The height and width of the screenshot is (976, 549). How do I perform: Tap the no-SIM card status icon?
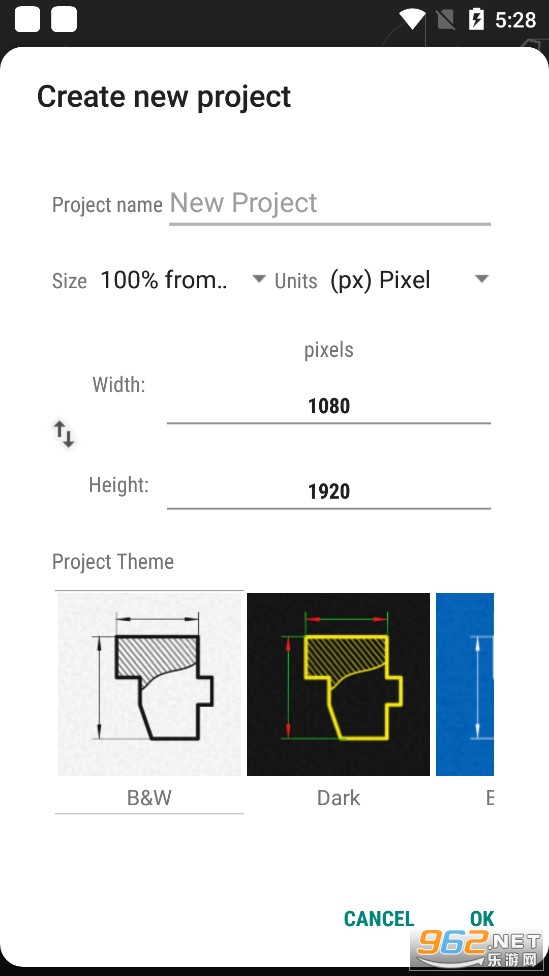[x=446, y=19]
